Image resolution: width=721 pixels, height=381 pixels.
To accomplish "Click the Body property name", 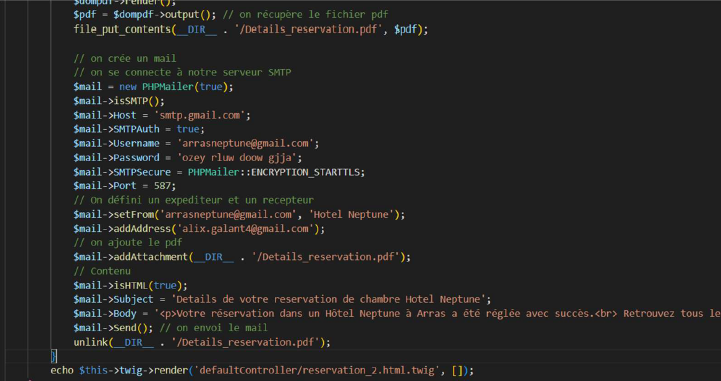I will 125,314.
